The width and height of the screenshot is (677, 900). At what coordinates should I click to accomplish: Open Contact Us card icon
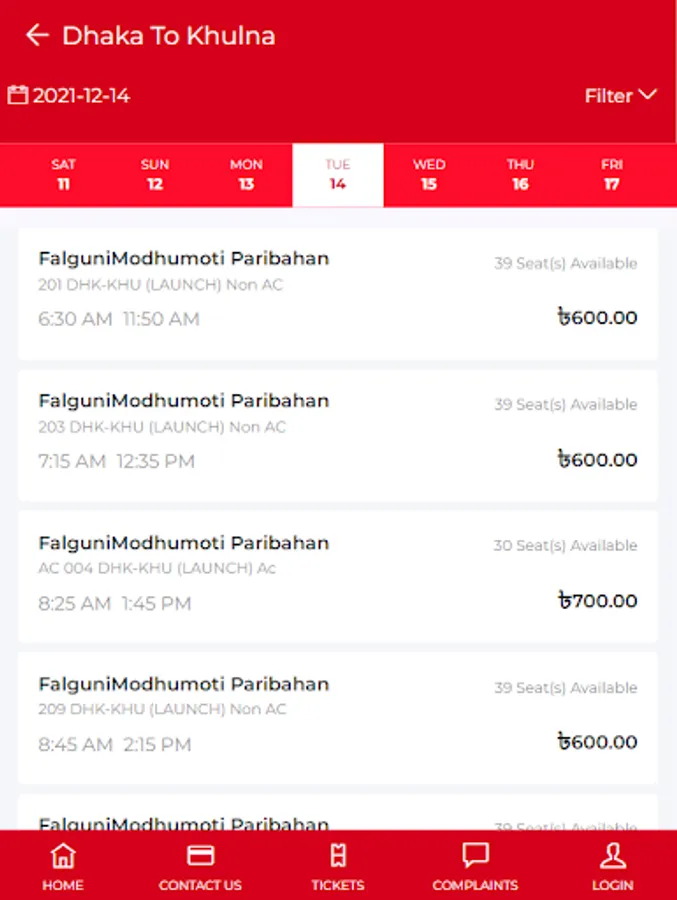click(x=200, y=855)
